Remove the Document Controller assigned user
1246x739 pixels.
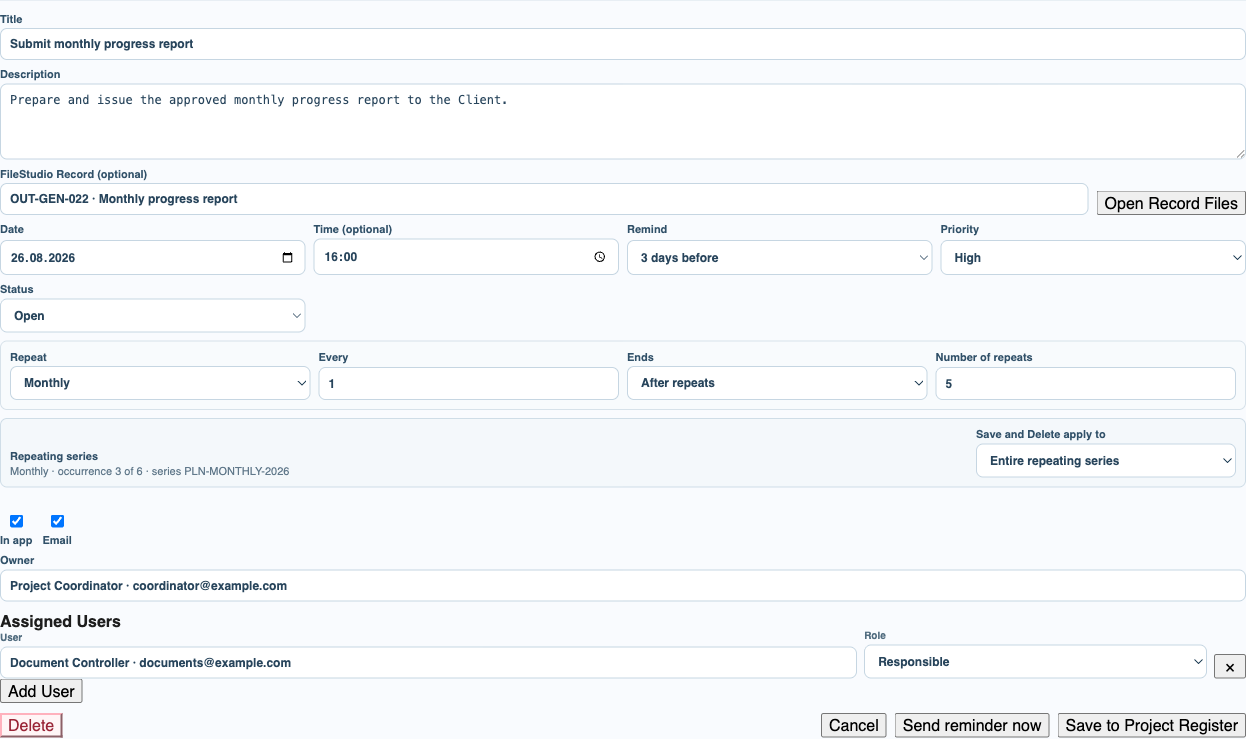[x=1230, y=666]
